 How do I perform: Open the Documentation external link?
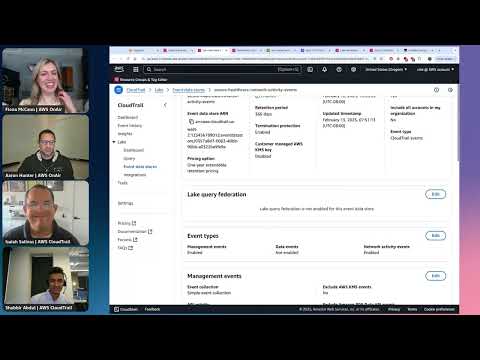pyautogui.click(x=135, y=231)
